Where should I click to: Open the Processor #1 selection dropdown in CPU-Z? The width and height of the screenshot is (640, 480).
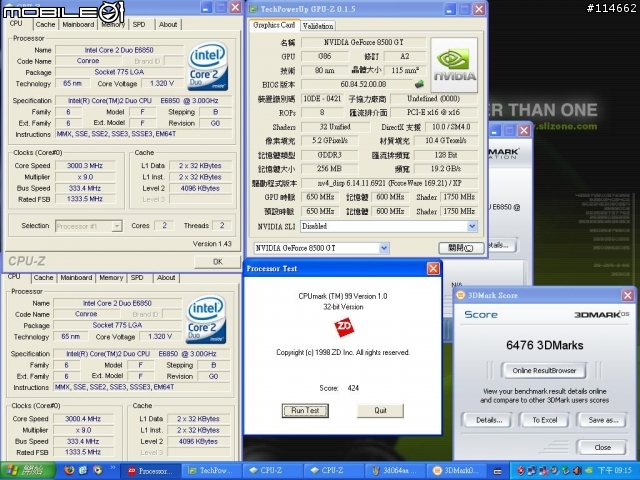(117, 226)
